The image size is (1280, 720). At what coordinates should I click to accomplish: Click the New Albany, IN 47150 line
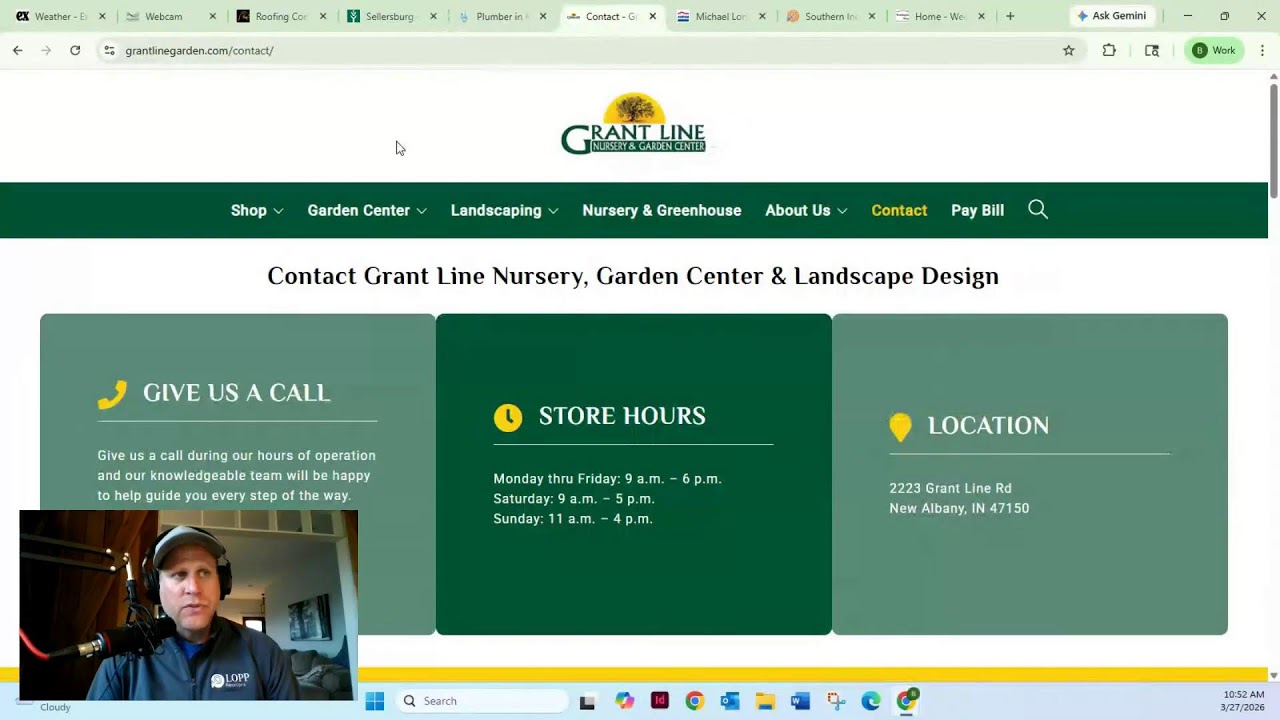coord(959,508)
